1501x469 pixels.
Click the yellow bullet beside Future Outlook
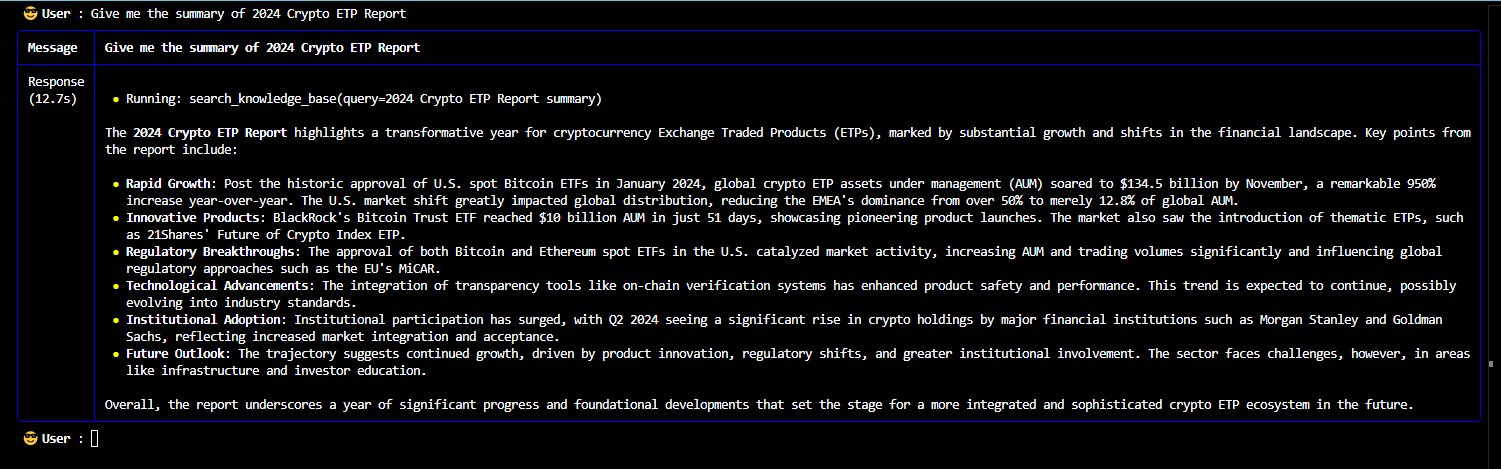pos(116,354)
